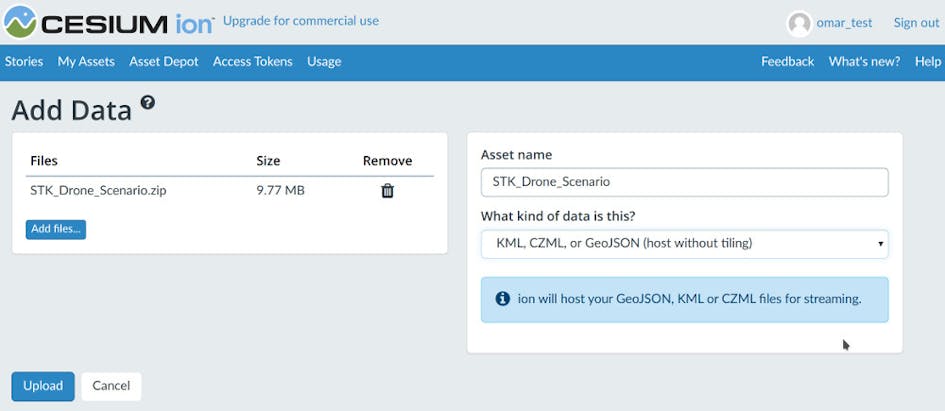Open the data kind dropdown
This screenshot has width=945, height=411.
point(684,243)
